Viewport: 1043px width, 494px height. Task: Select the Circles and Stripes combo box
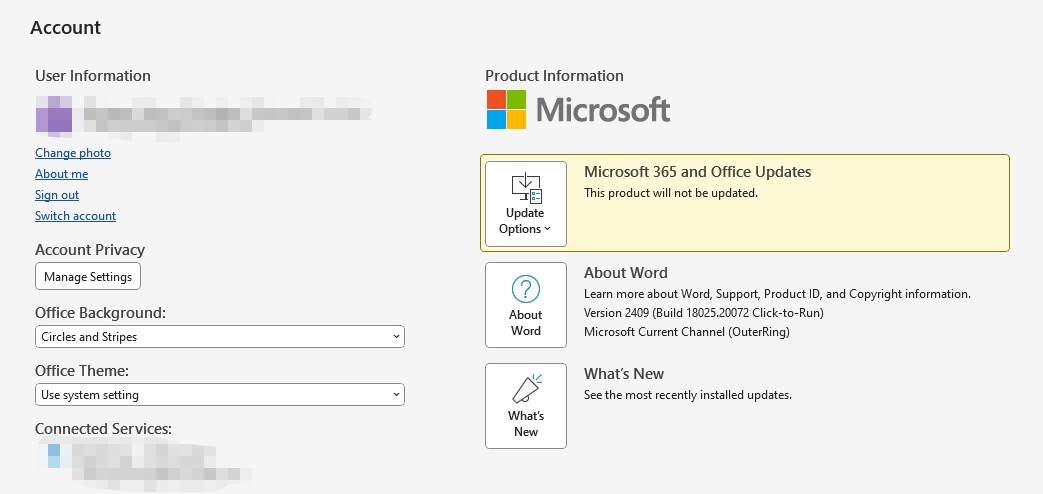click(220, 337)
